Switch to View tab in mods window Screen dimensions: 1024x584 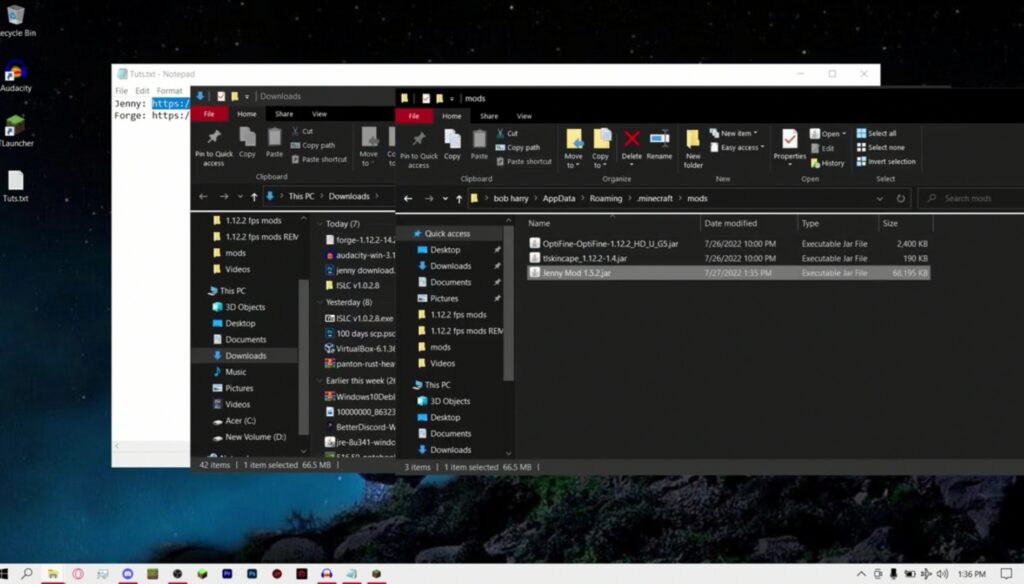(524, 116)
